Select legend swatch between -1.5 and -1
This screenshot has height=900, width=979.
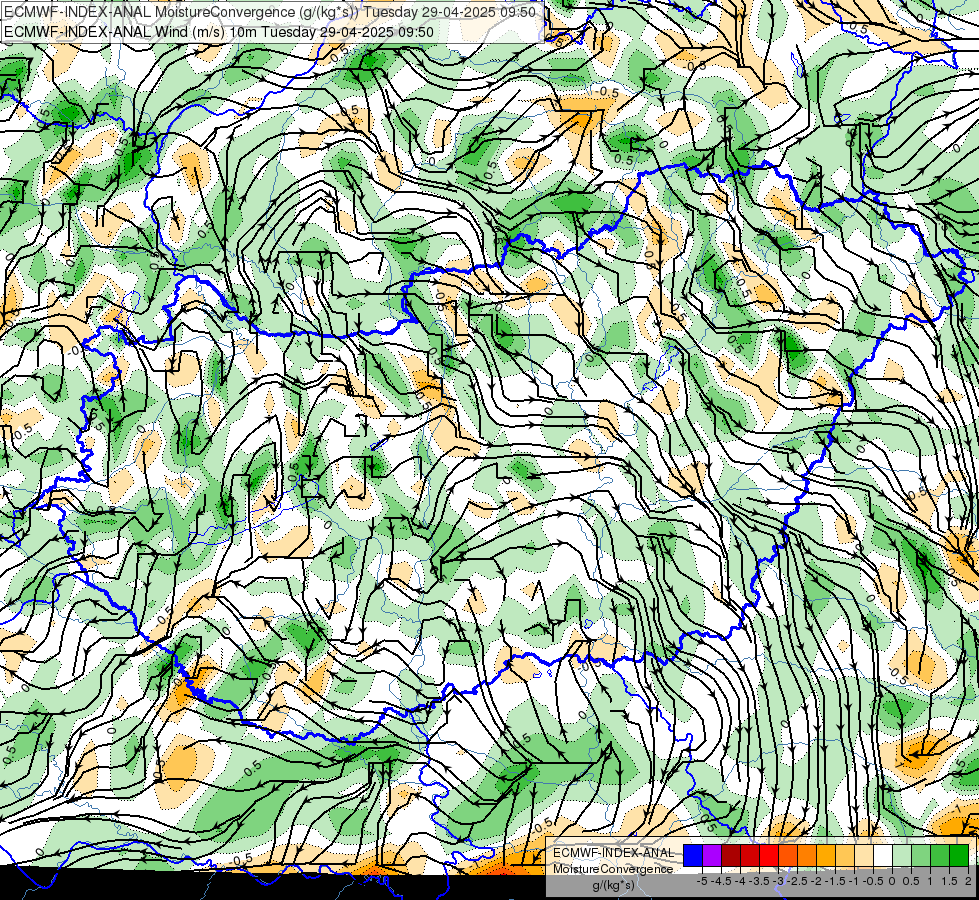point(845,856)
